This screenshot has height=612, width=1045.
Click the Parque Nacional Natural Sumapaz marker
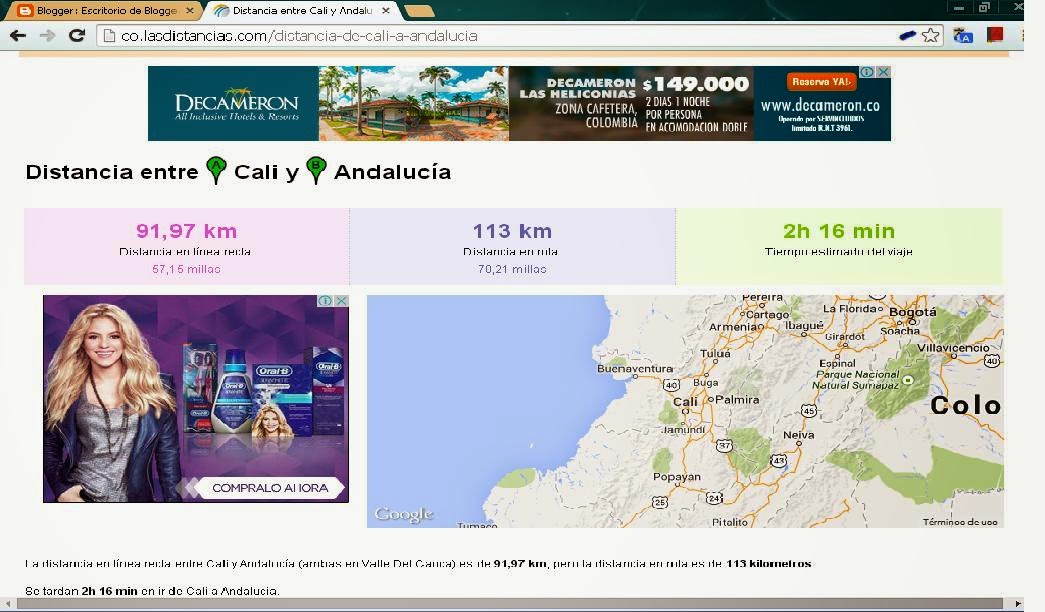coord(907,379)
